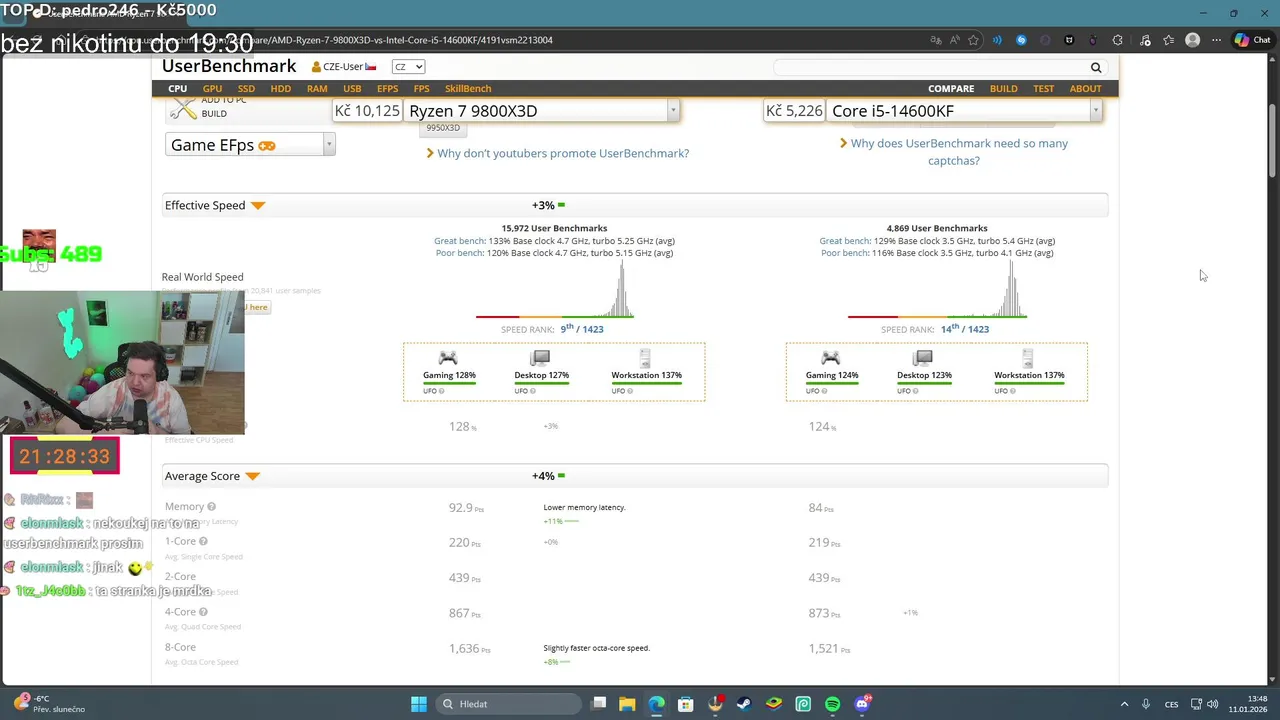
Task: Select the USB menu tab
Action: pos(352,89)
